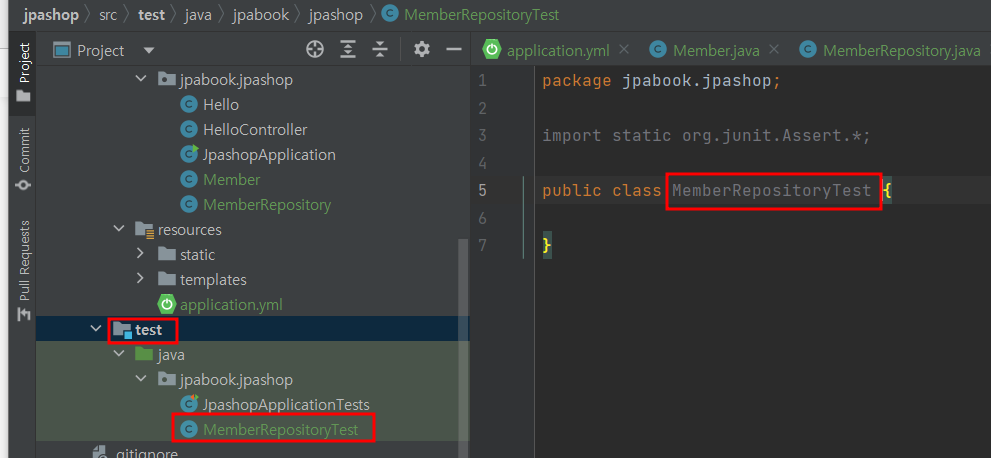Screen dimensions: 991x458
Task: Collapse the java folder chevron under test
Action: pyautogui.click(x=118, y=354)
